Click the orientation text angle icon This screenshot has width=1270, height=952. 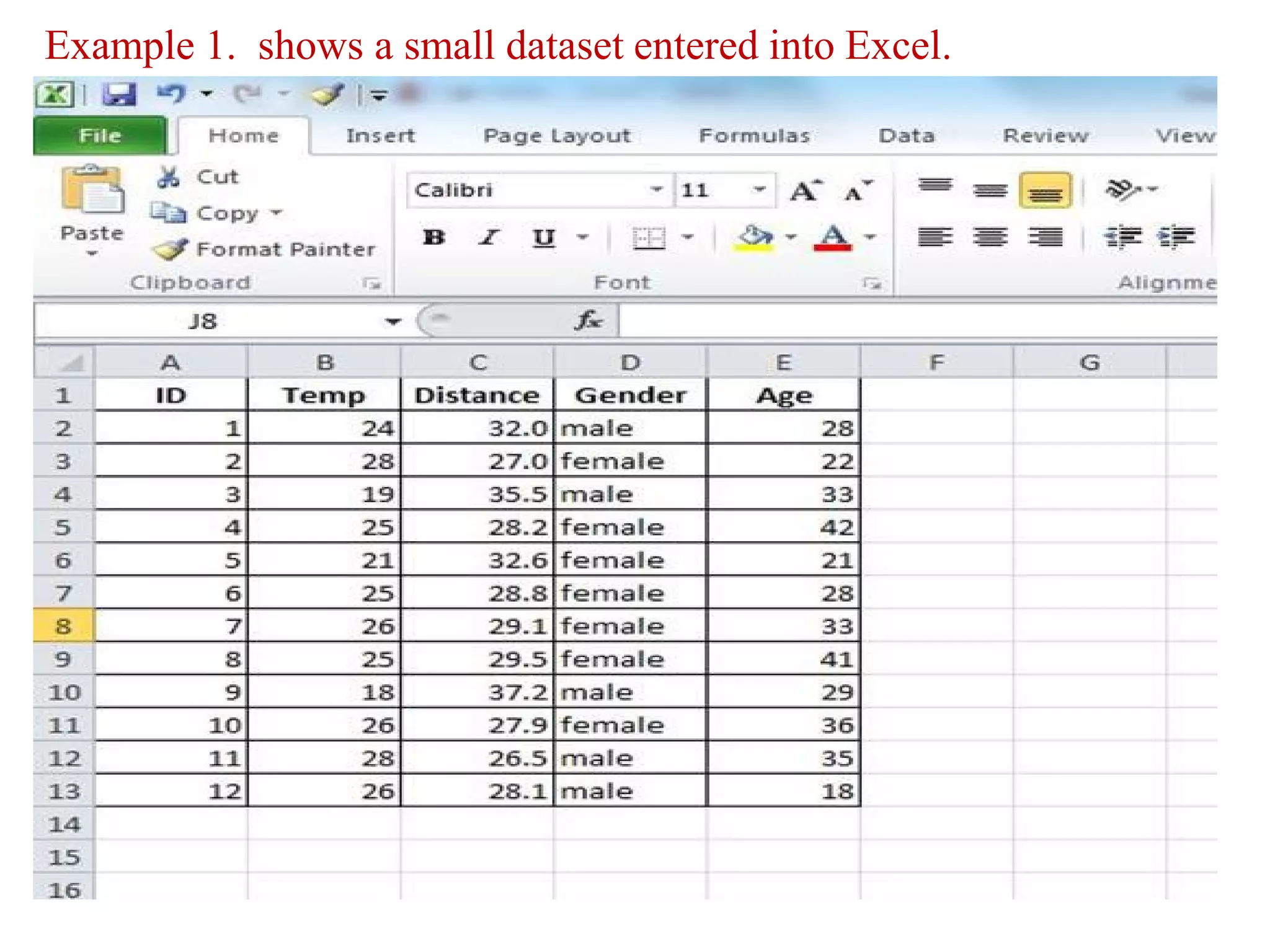tap(1123, 189)
